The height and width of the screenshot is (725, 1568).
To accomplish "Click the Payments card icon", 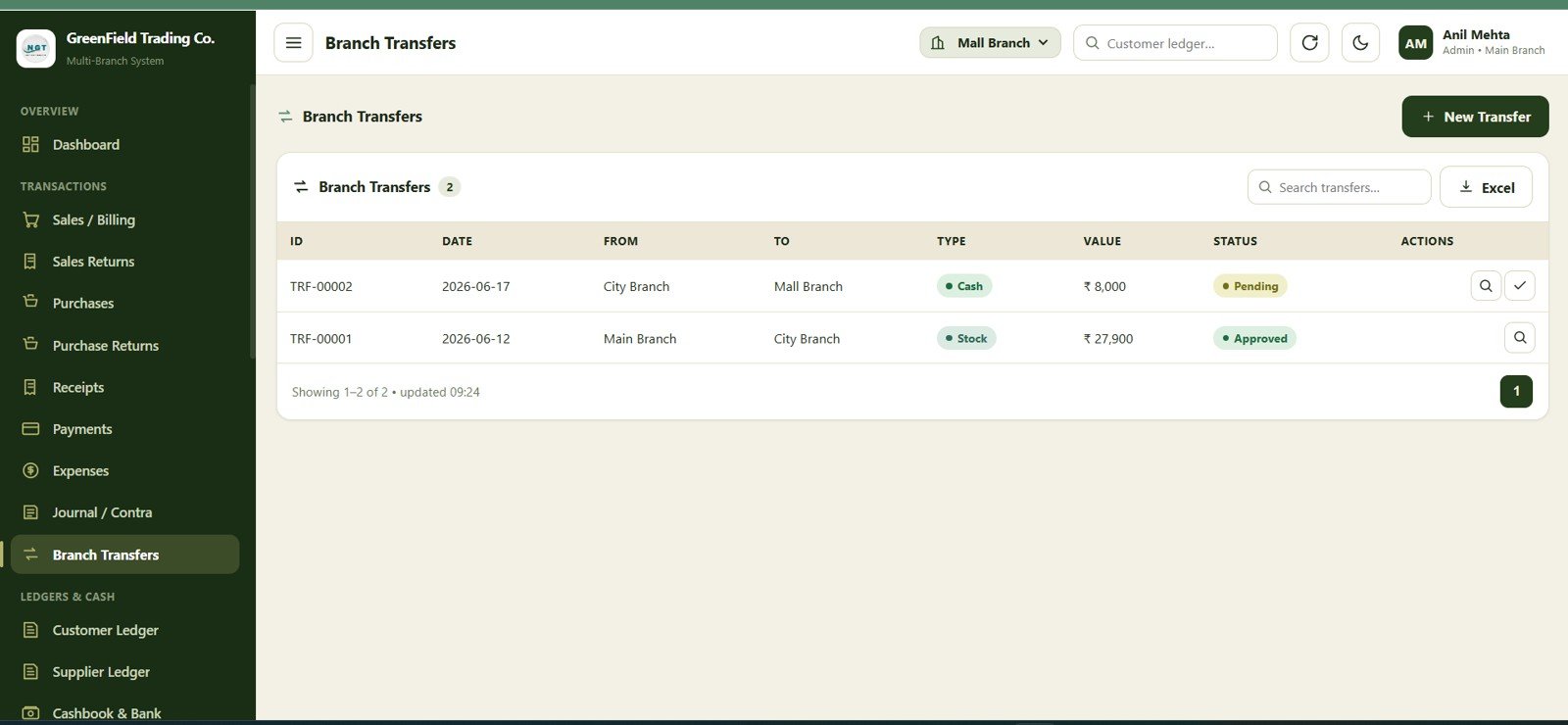I will click(30, 429).
